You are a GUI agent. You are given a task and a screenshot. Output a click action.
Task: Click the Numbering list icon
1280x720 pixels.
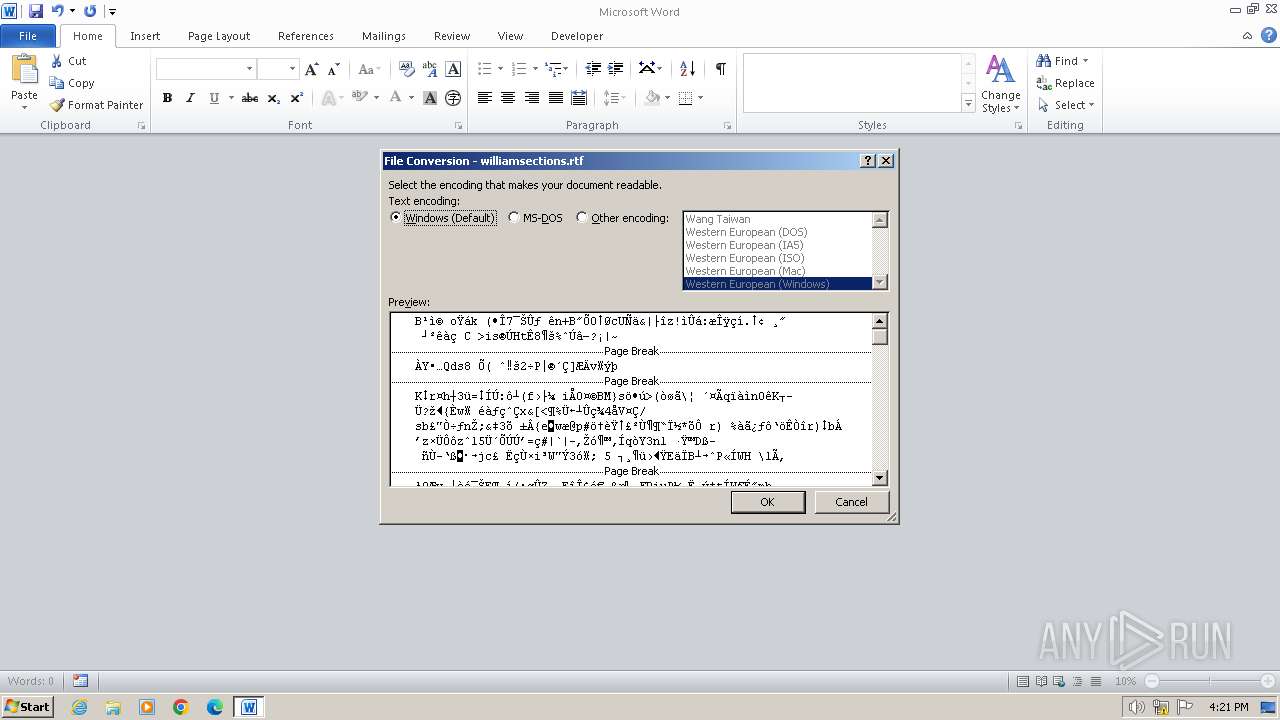click(x=519, y=69)
